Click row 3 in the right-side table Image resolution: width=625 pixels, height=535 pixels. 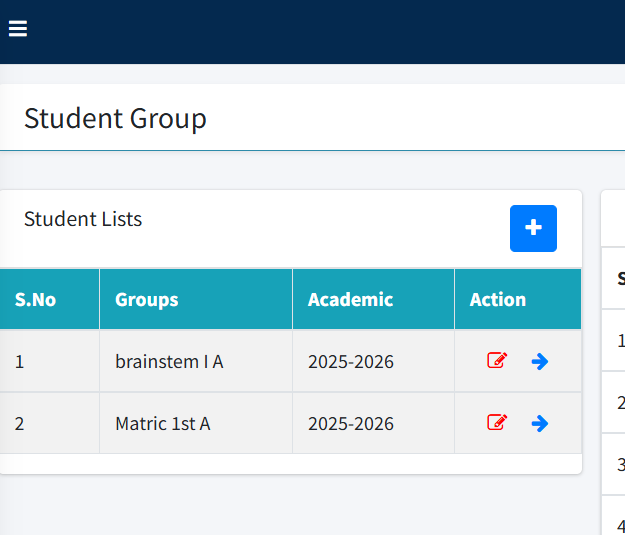point(620,464)
